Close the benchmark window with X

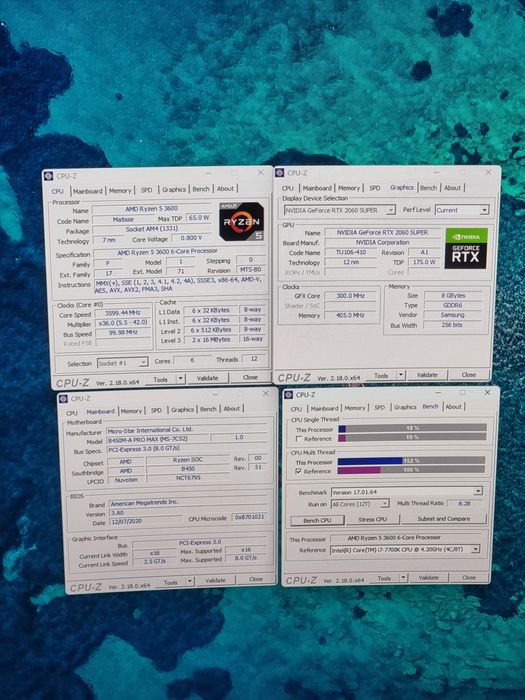coord(488,392)
